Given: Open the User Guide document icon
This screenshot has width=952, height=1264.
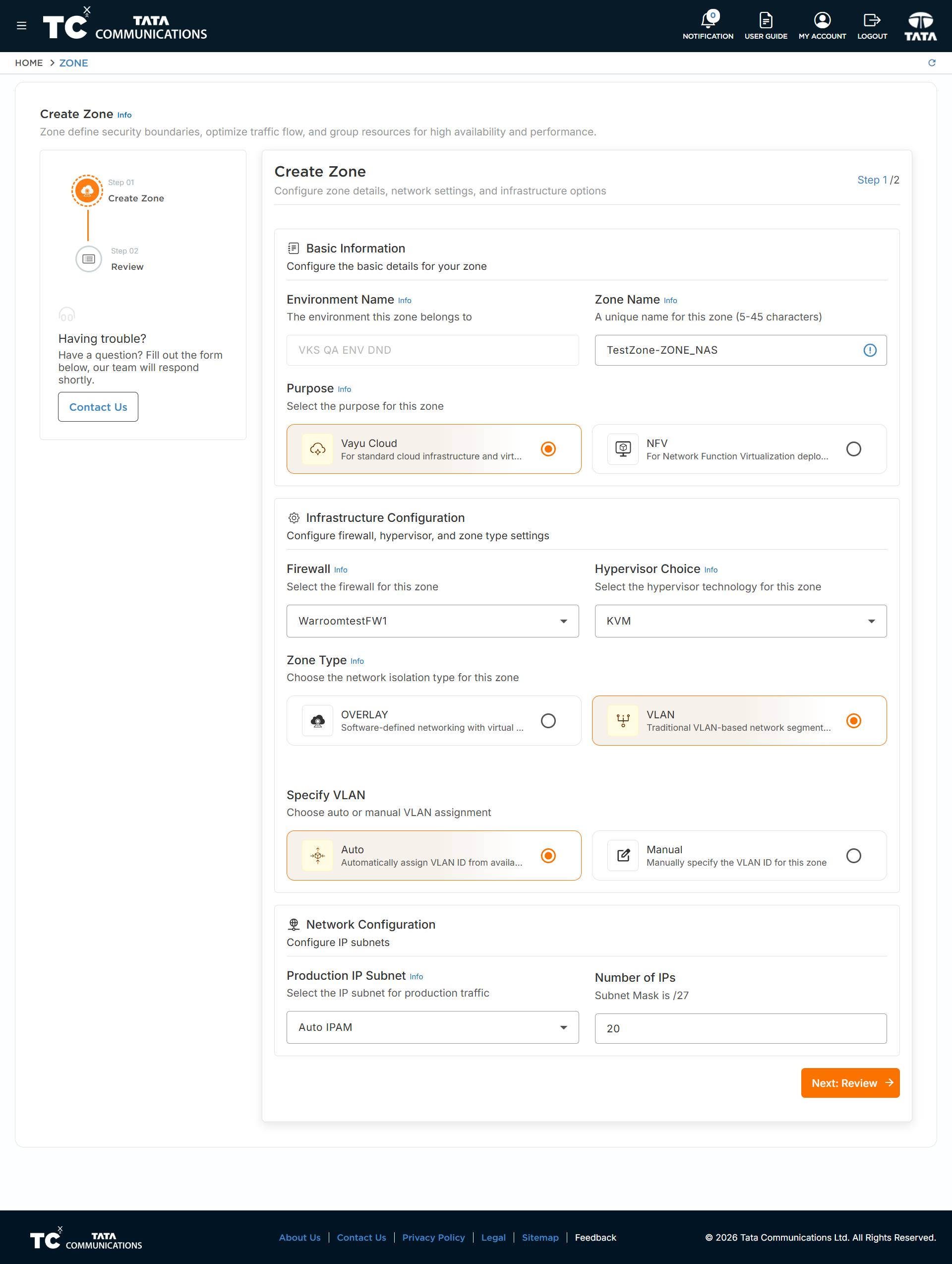Looking at the screenshot, I should tap(766, 20).
